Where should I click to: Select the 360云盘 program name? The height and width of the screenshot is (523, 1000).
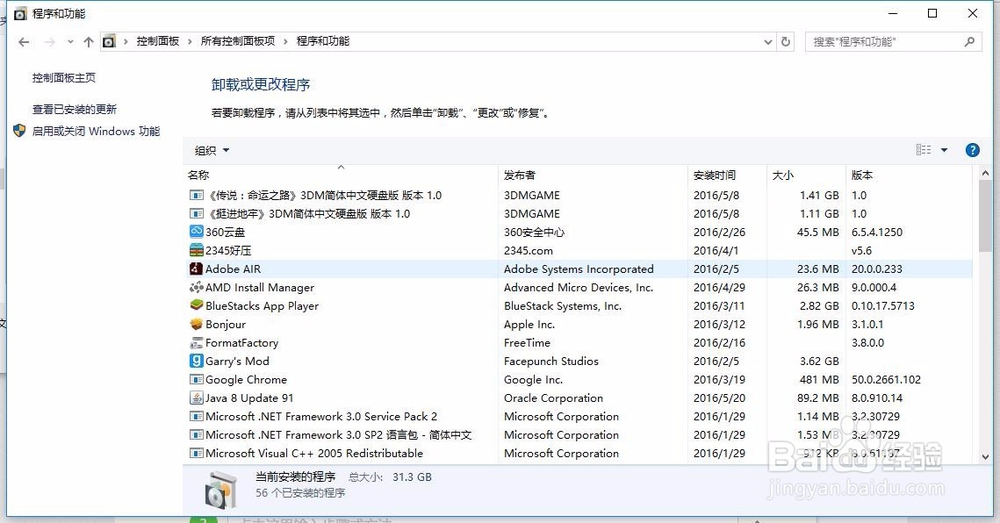225,232
